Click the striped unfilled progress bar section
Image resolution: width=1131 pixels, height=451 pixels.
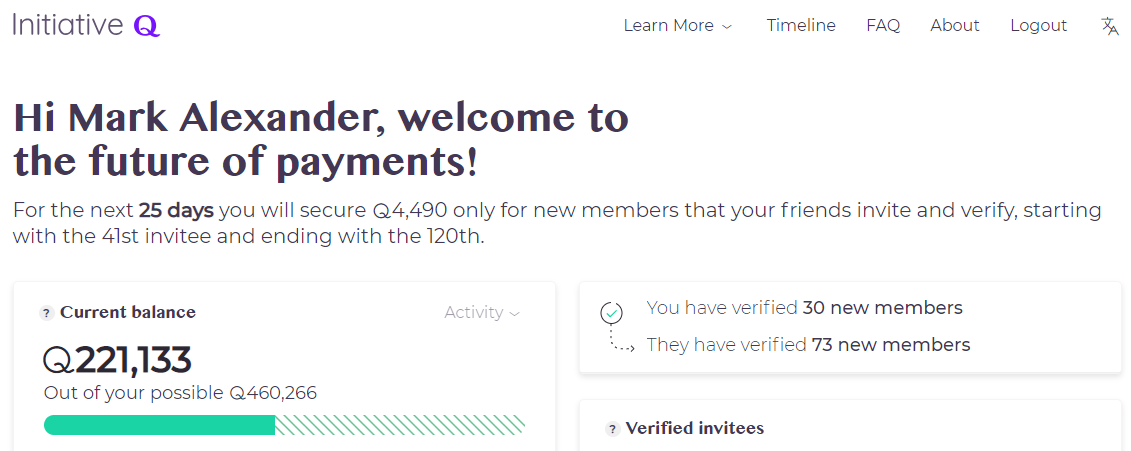click(400, 425)
